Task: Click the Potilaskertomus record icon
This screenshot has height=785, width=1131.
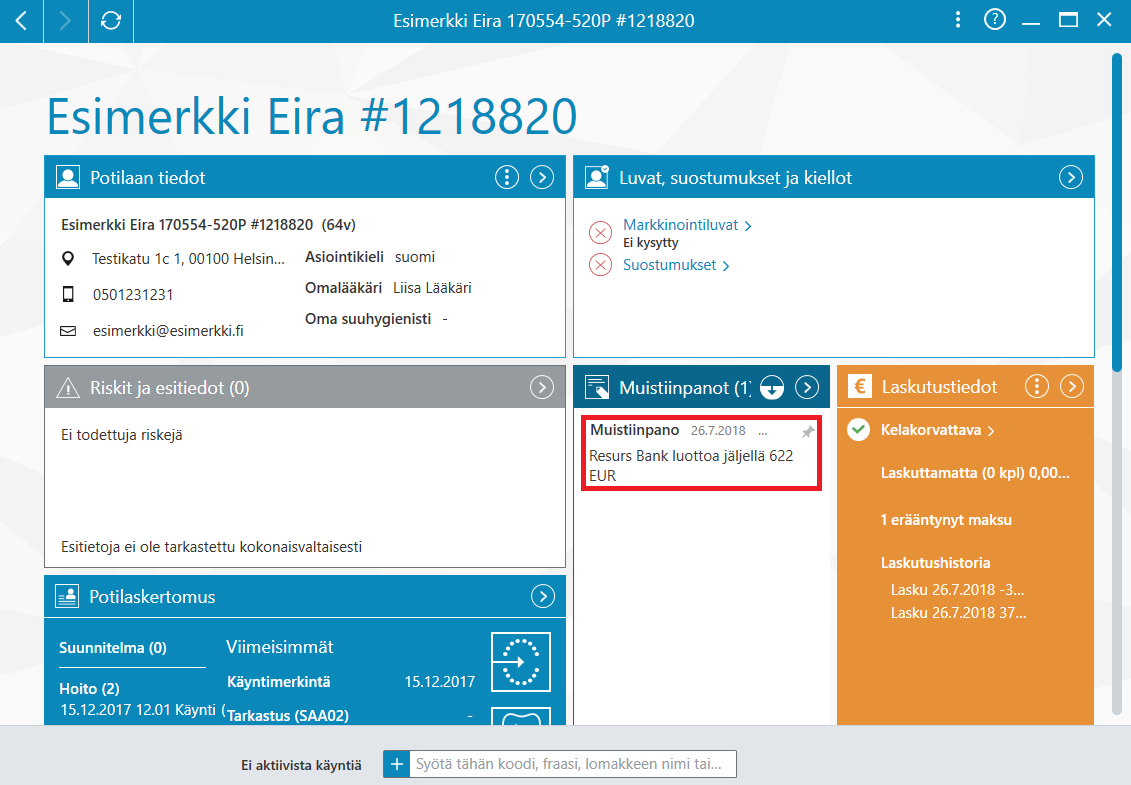Action: pyautogui.click(x=67, y=597)
